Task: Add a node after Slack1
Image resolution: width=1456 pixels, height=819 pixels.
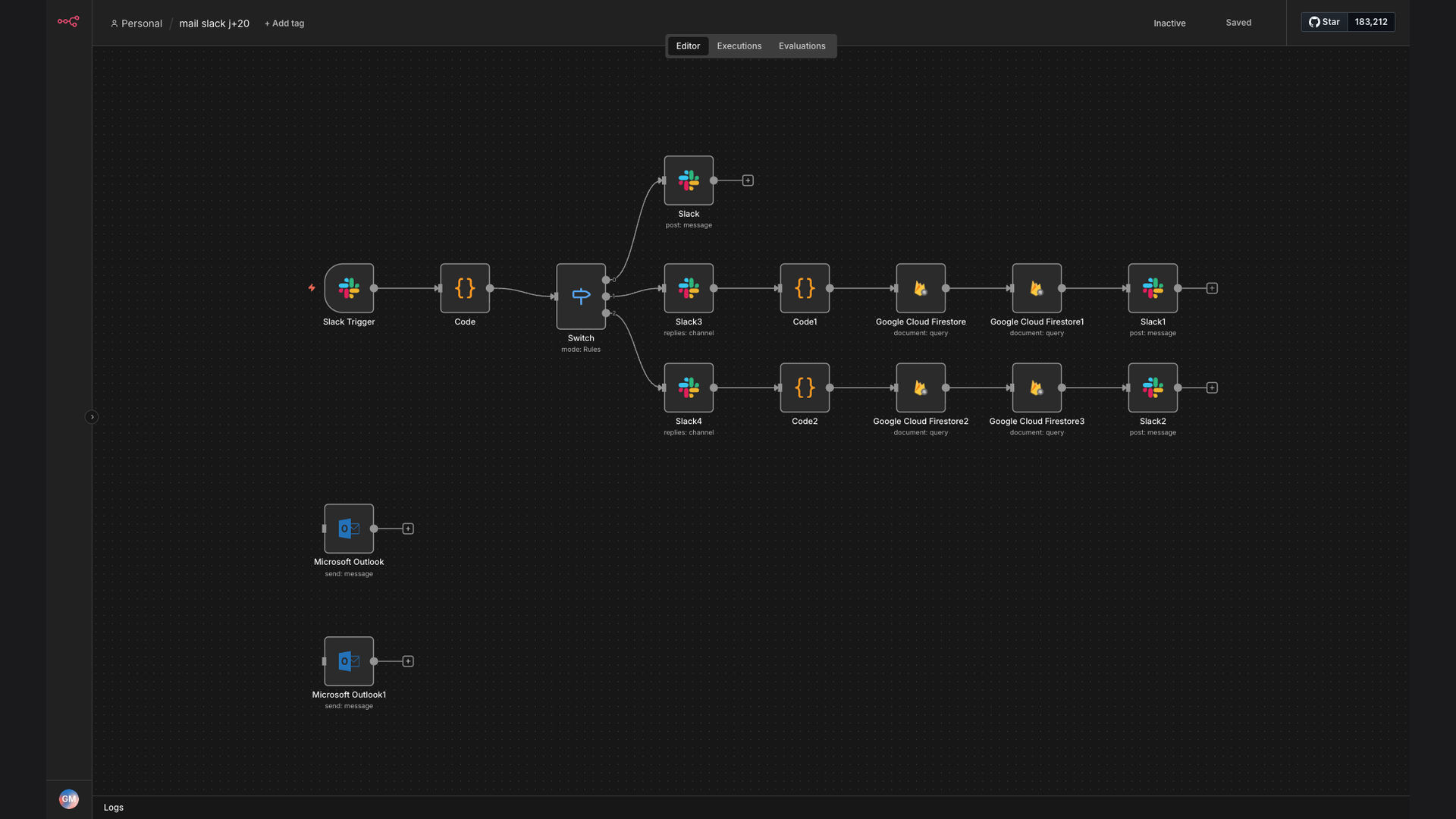Action: coord(1212,288)
